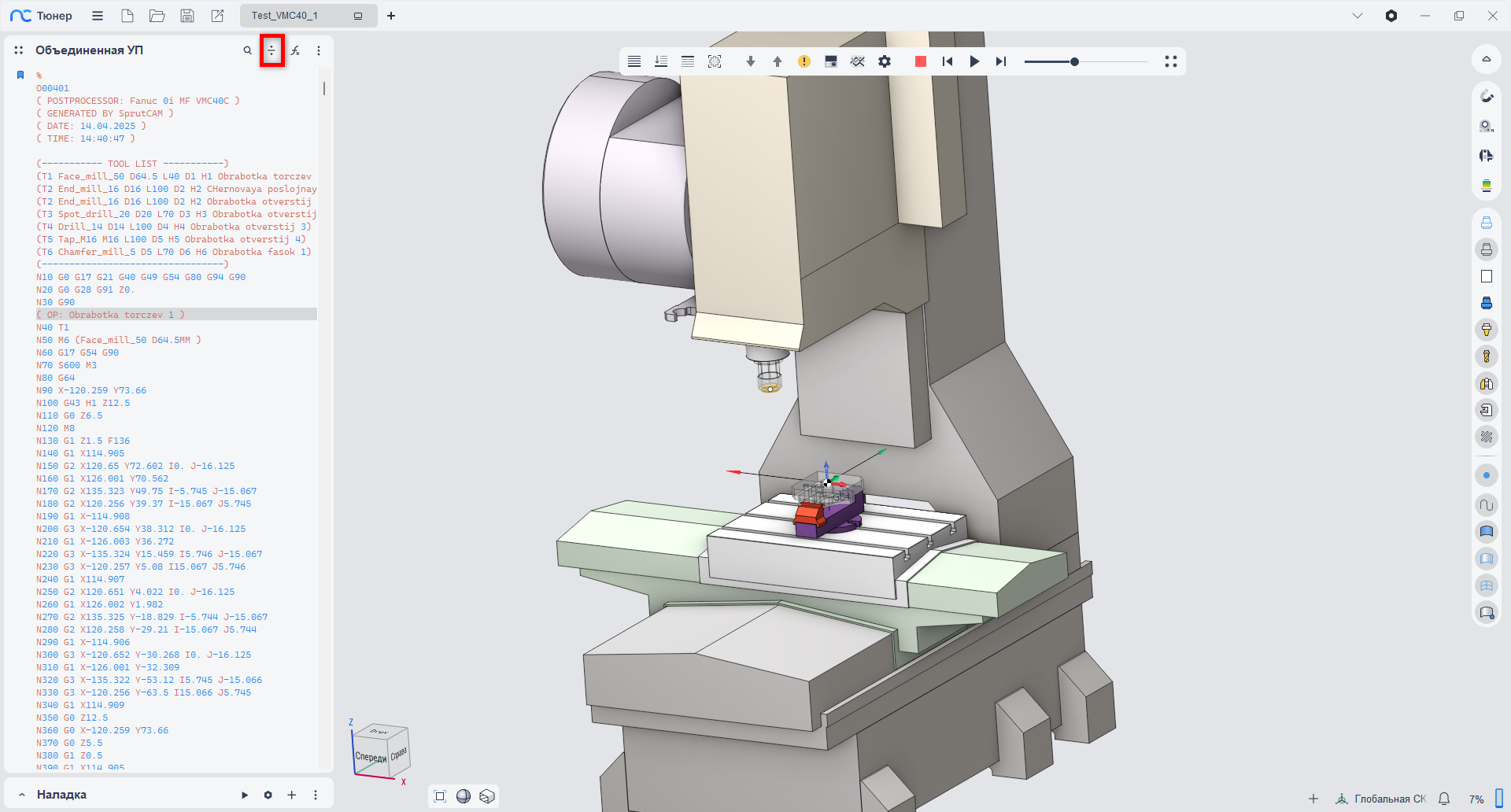This screenshot has height=812, width=1511.
Task: Click the yellow warning icon in the simulation toolbar
Action: [804, 61]
